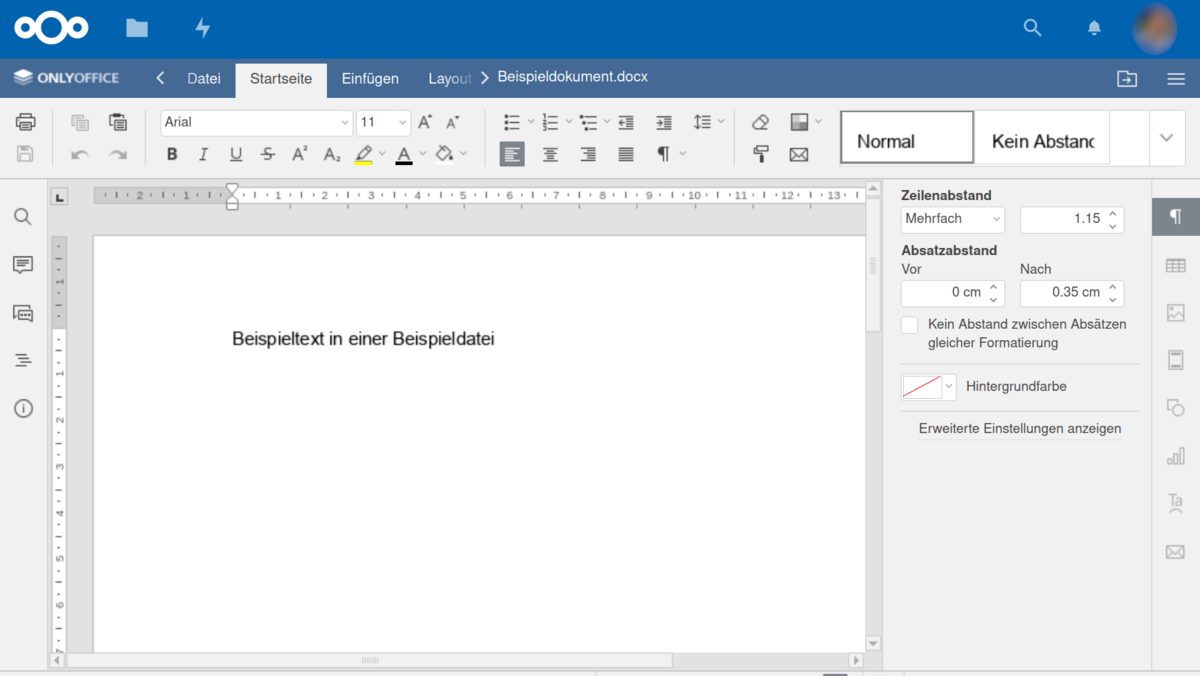Expand the paragraph styles gallery

[1166, 138]
